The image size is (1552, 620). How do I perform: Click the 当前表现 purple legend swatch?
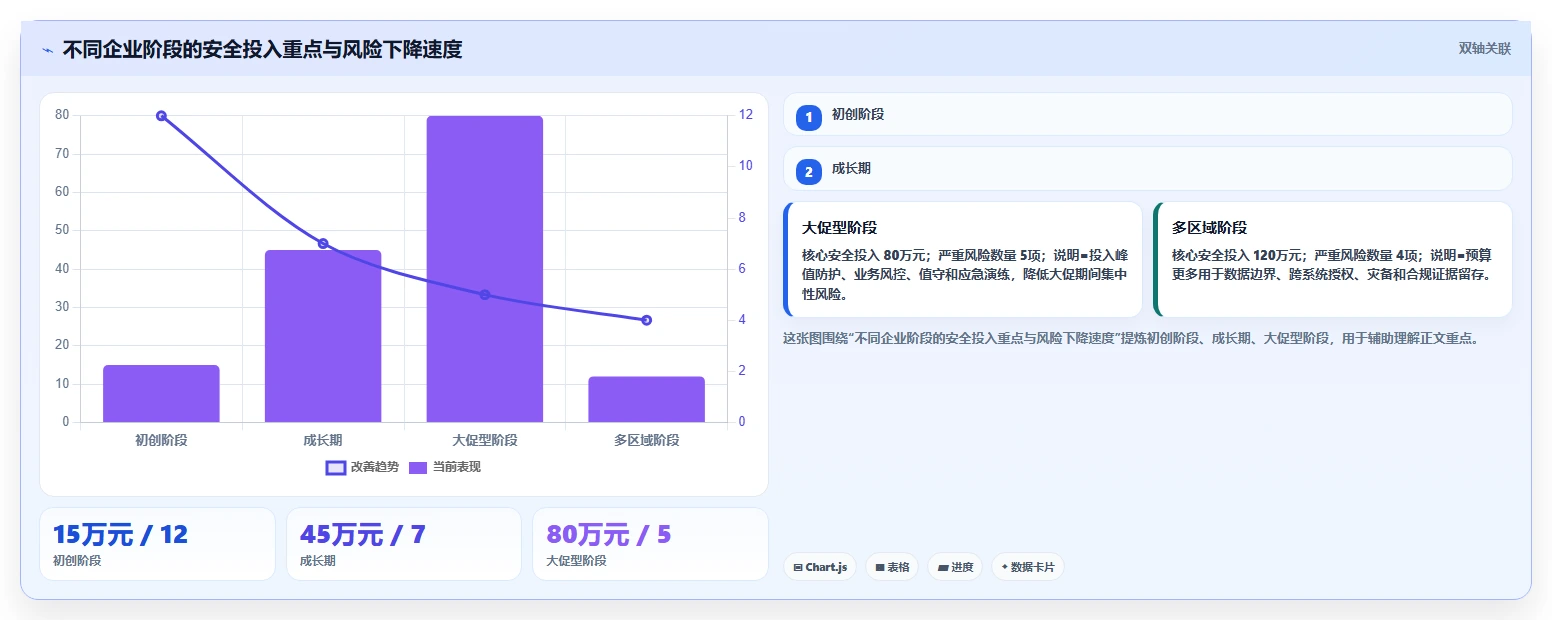(419, 467)
